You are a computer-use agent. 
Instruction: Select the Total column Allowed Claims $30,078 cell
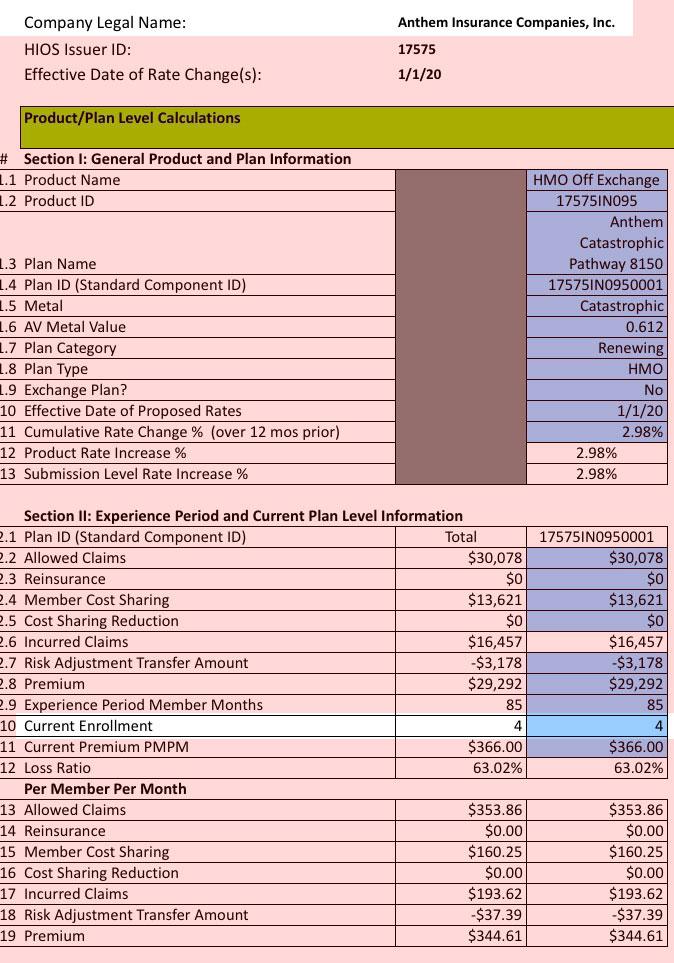click(461, 558)
